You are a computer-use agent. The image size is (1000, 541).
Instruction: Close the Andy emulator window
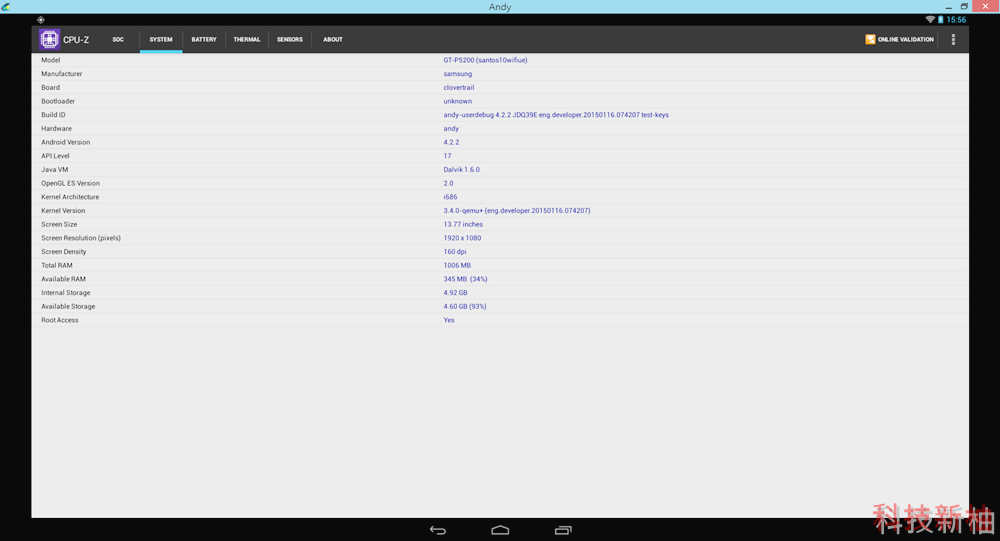[985, 6]
